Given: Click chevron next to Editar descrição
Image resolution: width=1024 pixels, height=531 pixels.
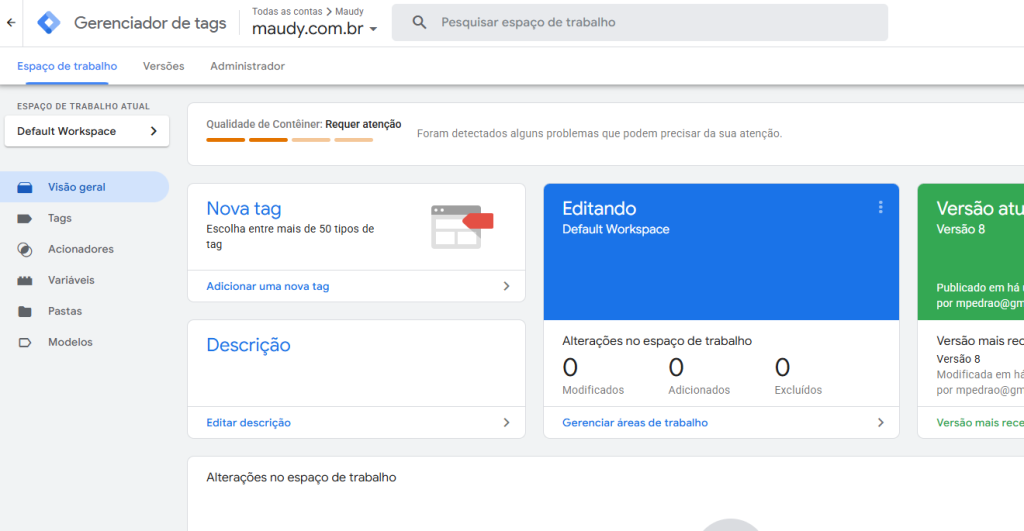Looking at the screenshot, I should click(506, 423).
